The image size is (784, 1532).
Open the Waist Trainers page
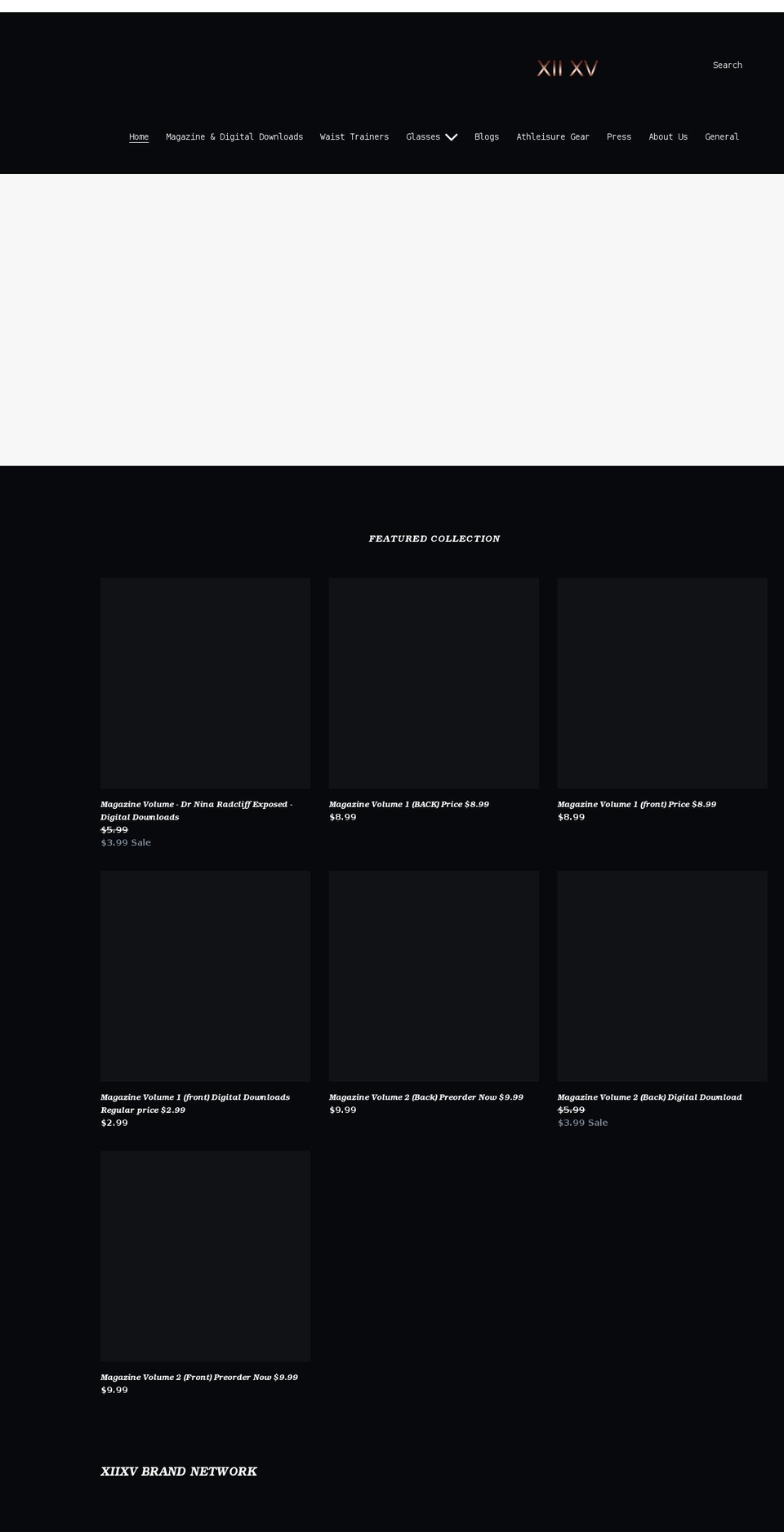coord(354,137)
